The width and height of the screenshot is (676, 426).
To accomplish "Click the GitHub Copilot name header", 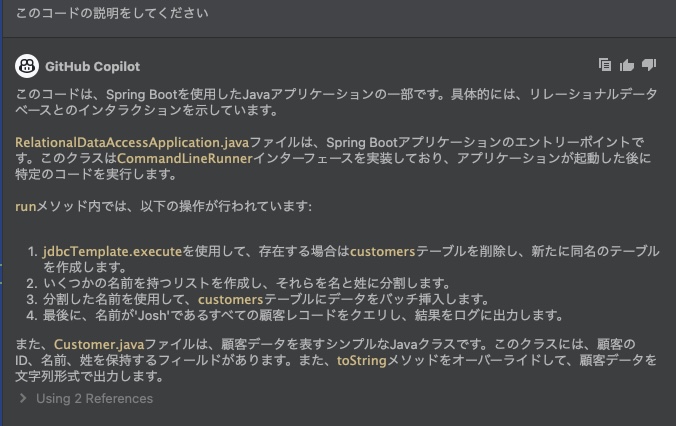I will (x=93, y=67).
